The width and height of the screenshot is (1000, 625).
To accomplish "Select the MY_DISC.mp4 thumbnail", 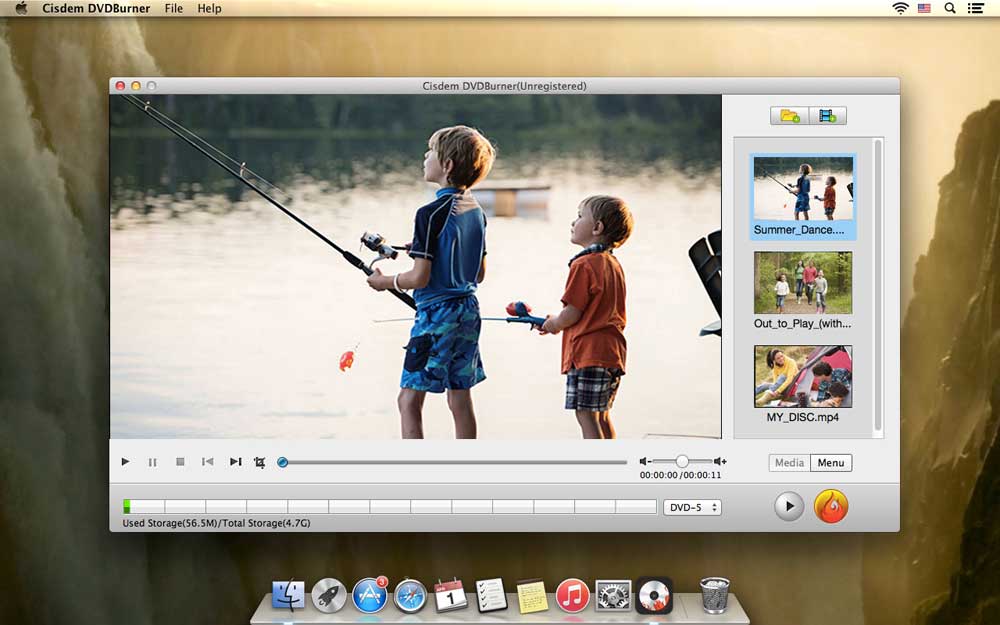I will click(803, 377).
